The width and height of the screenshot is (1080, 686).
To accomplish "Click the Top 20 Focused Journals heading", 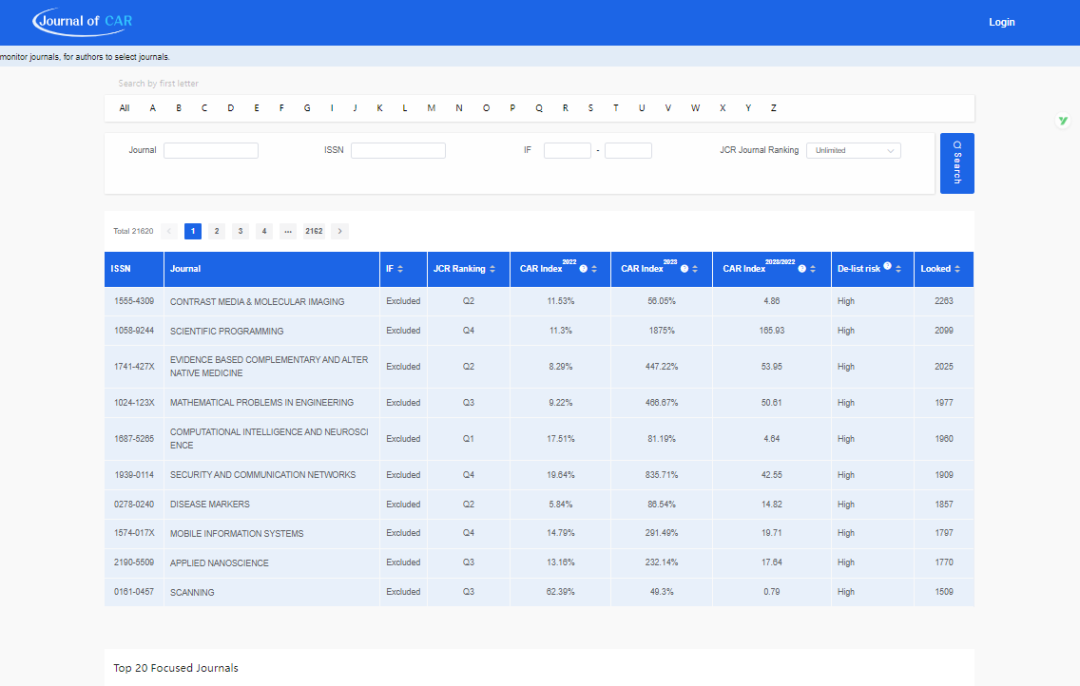I will (176, 668).
